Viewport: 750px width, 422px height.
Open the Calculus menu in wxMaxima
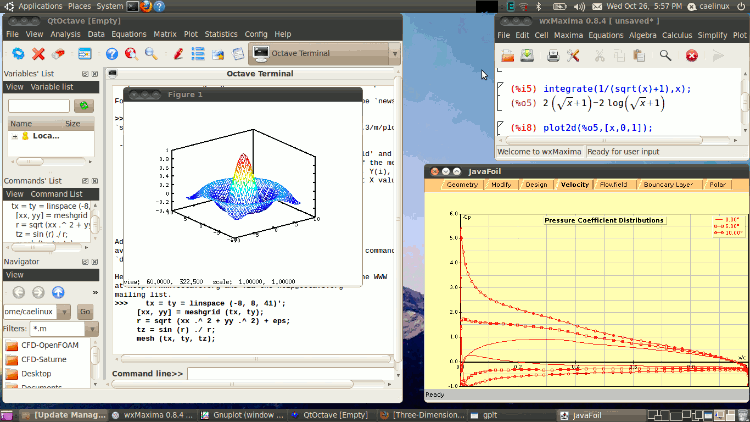(676, 34)
